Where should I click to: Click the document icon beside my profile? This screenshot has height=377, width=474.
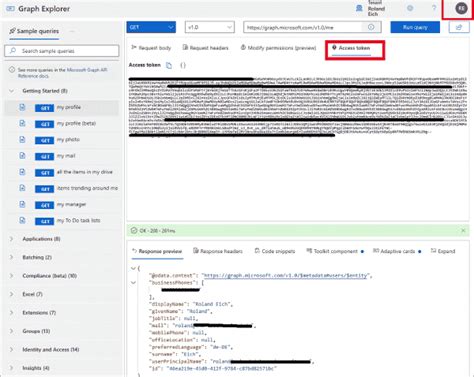[22, 107]
